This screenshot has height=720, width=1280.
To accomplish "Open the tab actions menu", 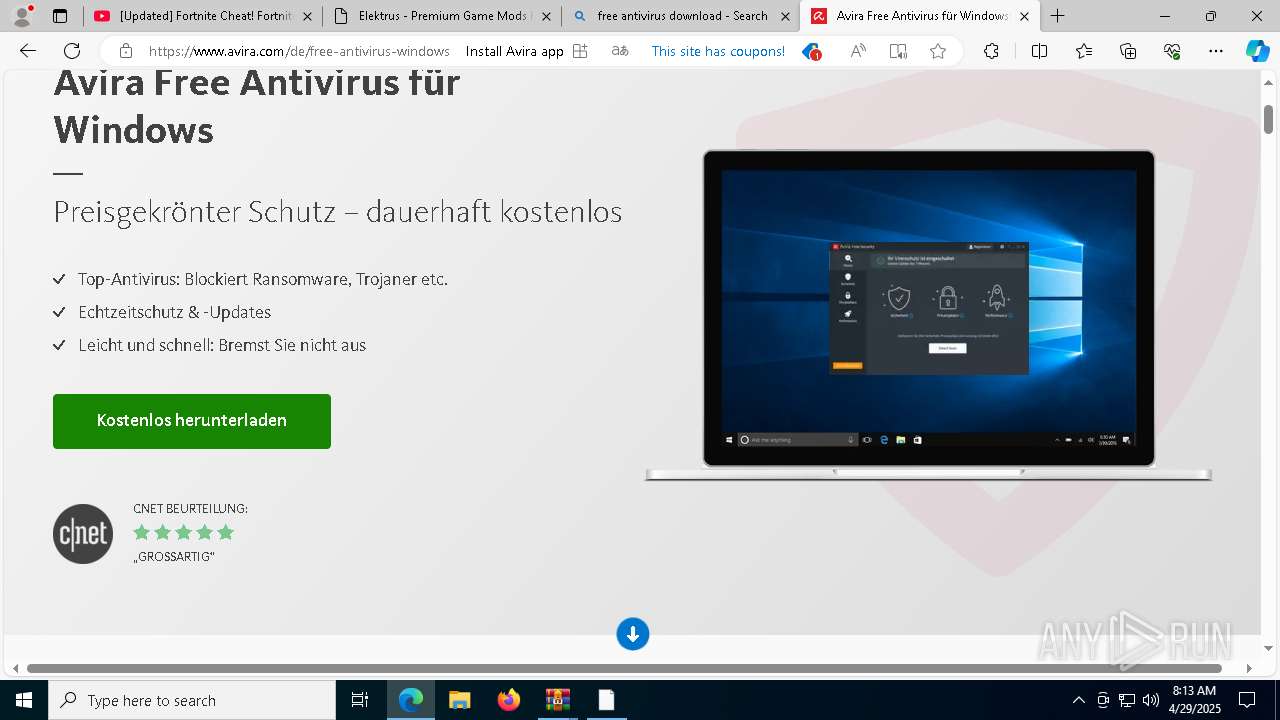I will (x=60, y=16).
